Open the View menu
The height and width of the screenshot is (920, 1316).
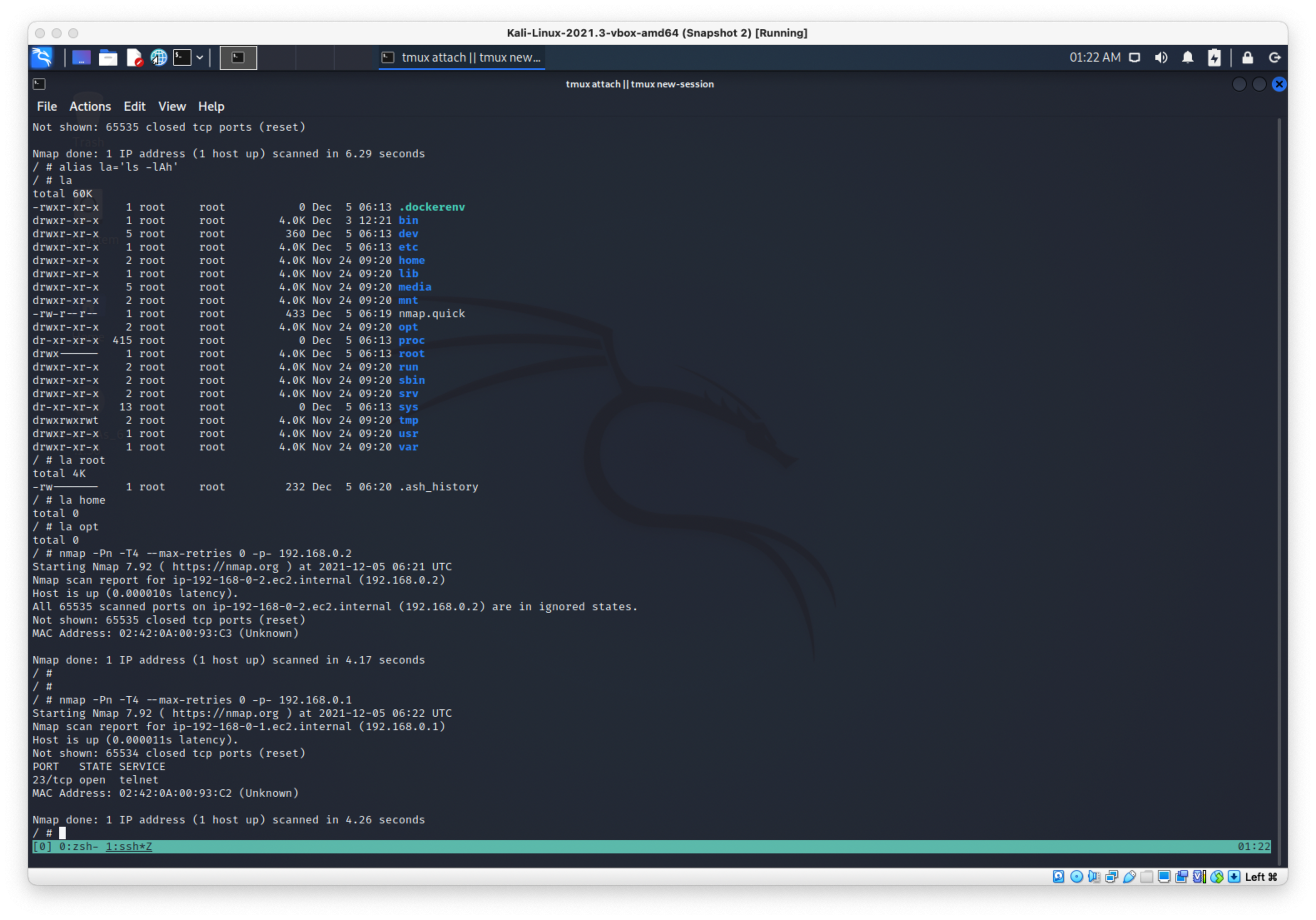pyautogui.click(x=172, y=106)
